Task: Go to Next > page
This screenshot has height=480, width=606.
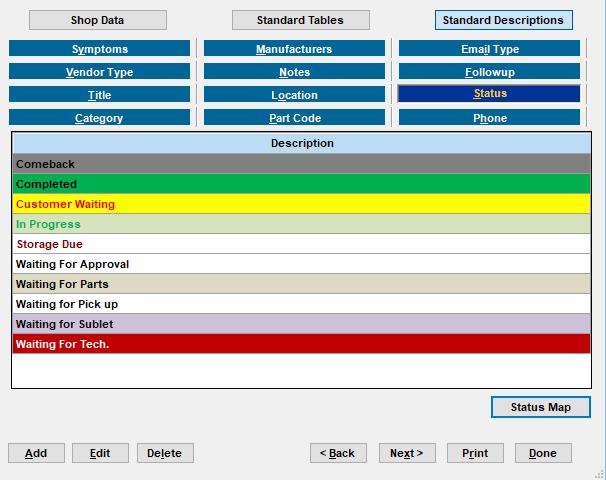Action: pyautogui.click(x=406, y=453)
